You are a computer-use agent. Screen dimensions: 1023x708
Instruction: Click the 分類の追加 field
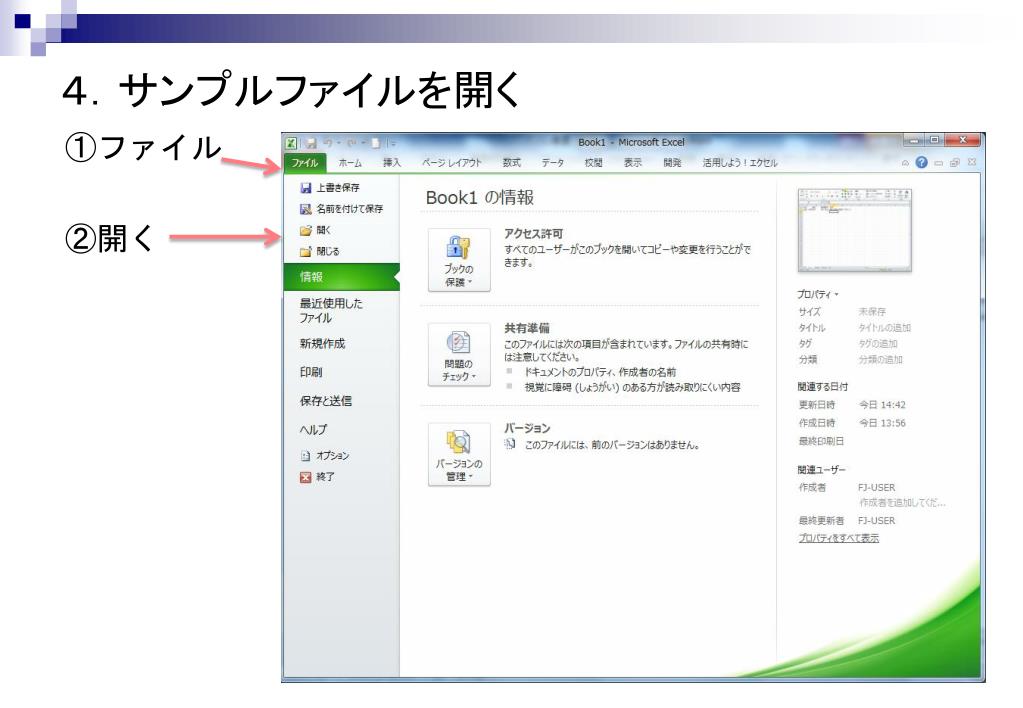point(880,360)
